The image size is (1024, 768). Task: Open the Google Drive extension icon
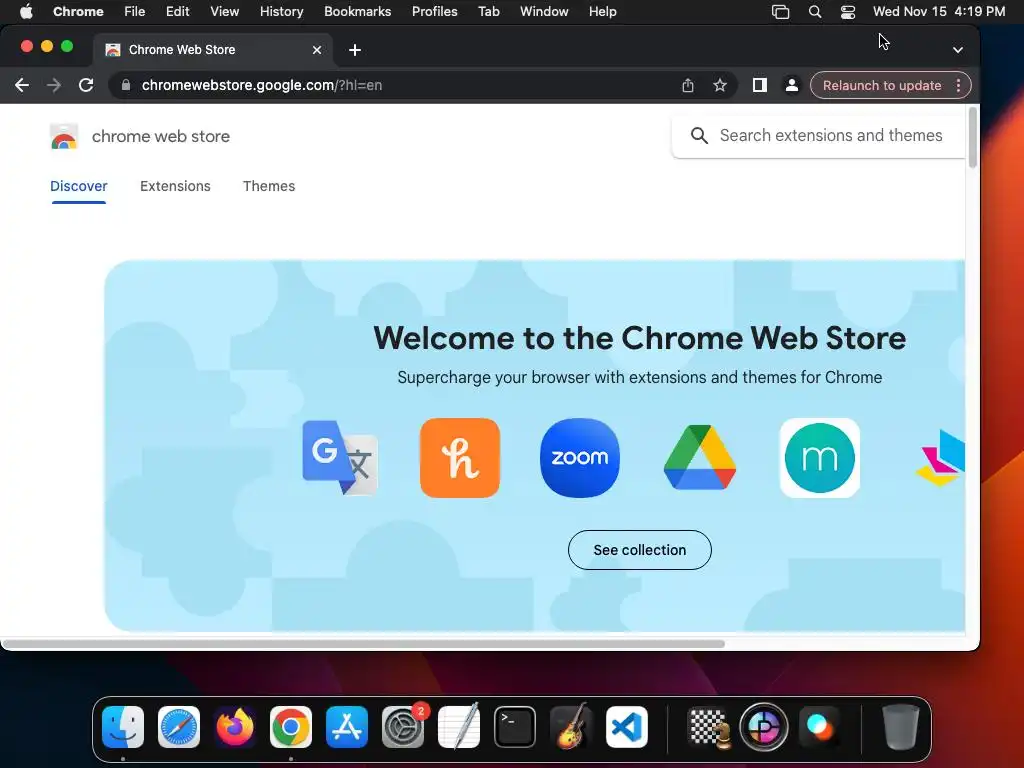tap(700, 457)
